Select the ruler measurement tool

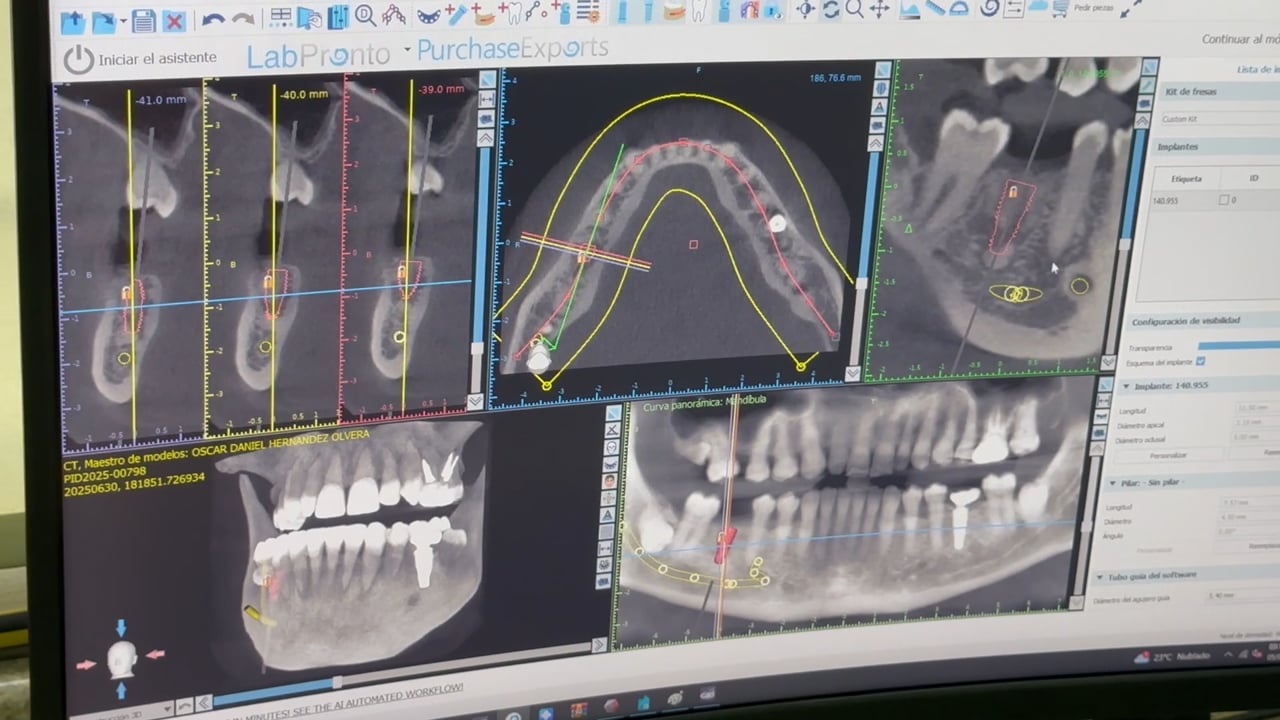coord(935,9)
